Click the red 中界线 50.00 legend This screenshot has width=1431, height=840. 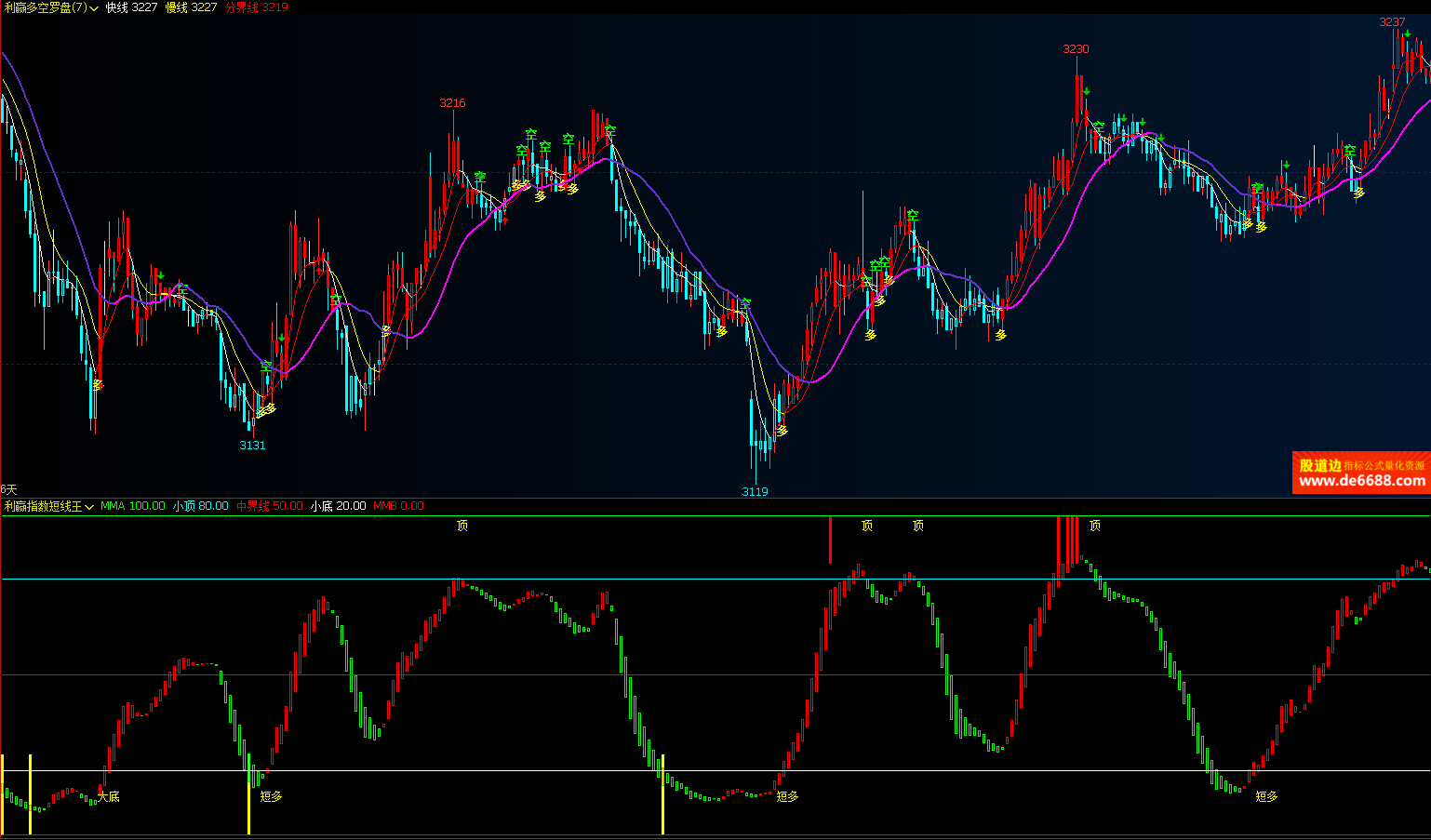click(x=269, y=506)
